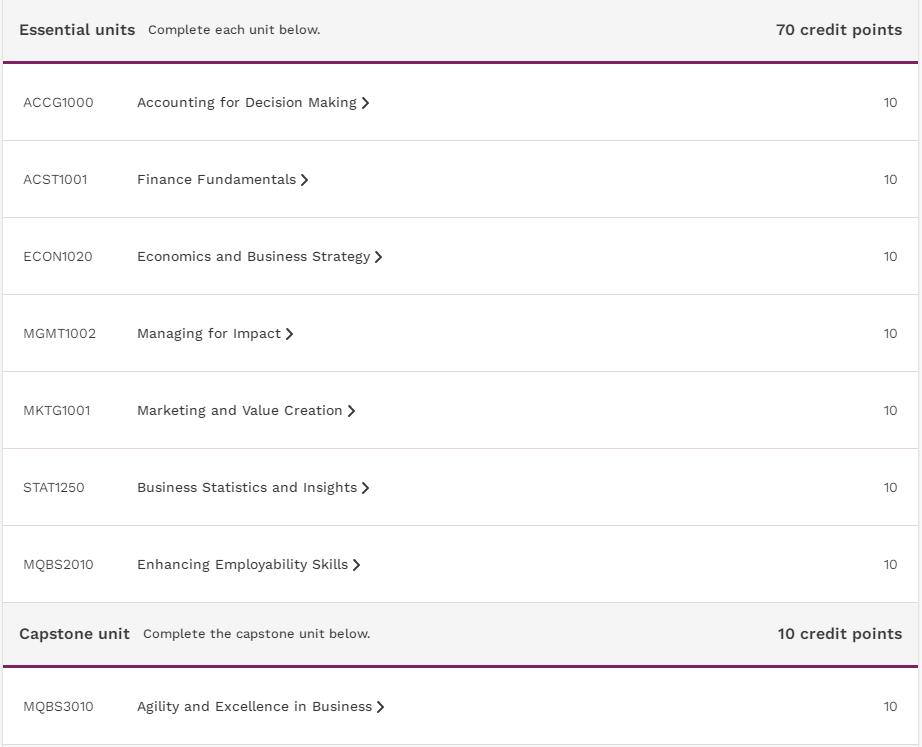Click arrow beside Agility and Excellence in Business

tap(380, 707)
